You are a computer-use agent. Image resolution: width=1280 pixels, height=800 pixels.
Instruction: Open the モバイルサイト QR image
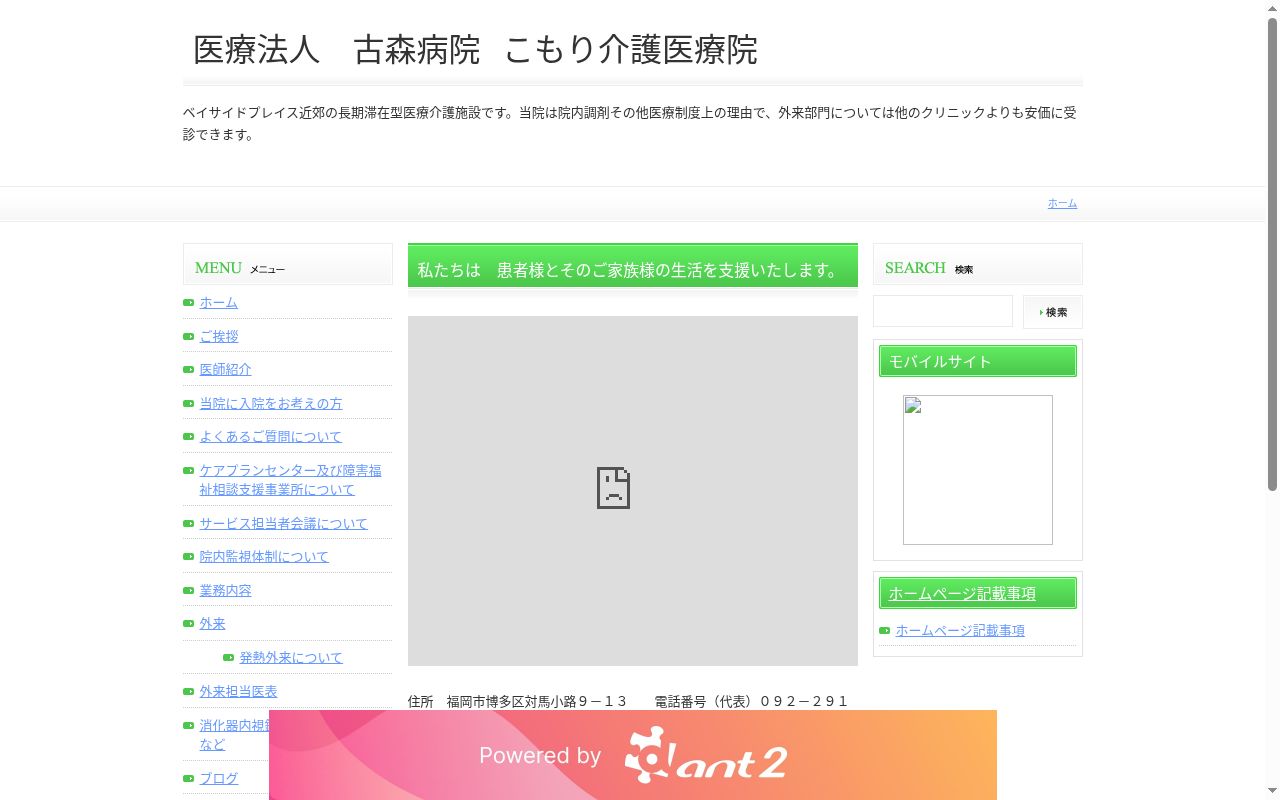(978, 470)
